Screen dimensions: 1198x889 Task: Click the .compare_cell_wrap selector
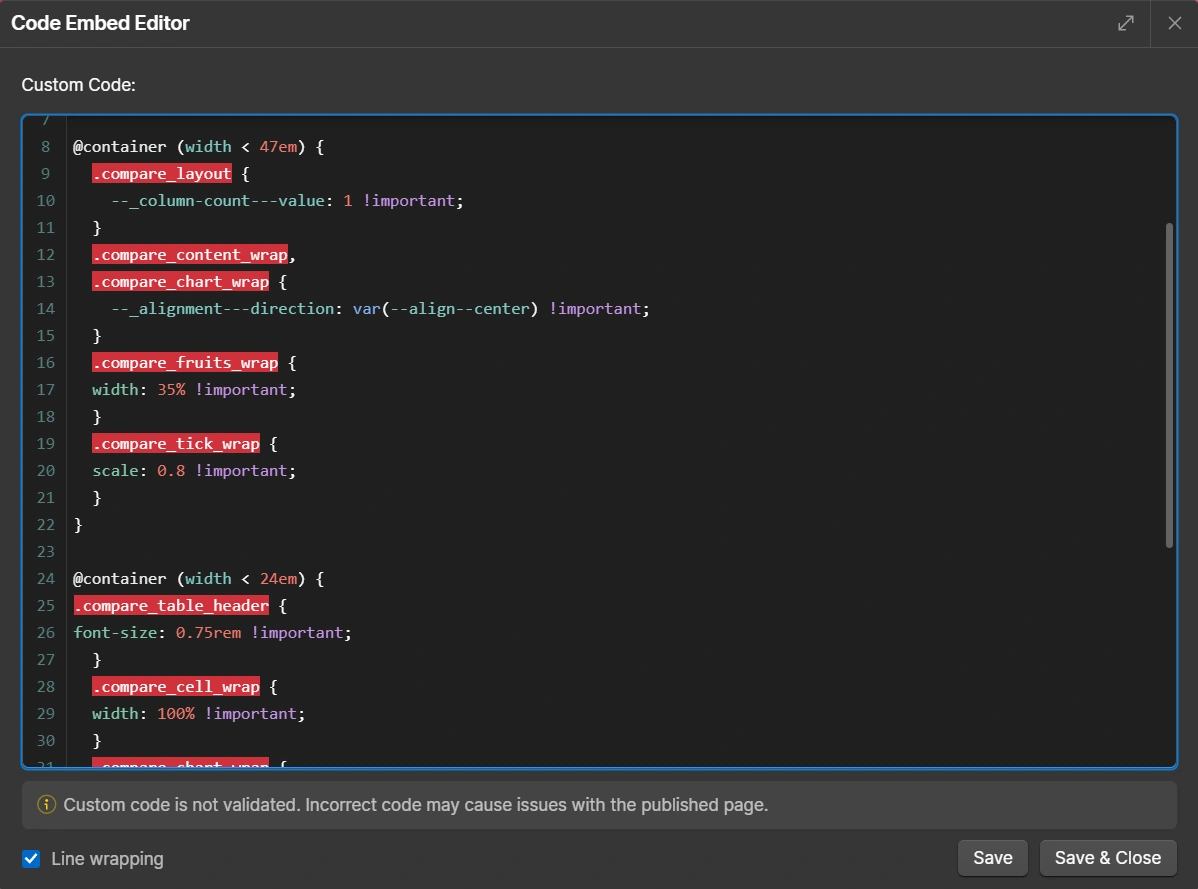176,687
